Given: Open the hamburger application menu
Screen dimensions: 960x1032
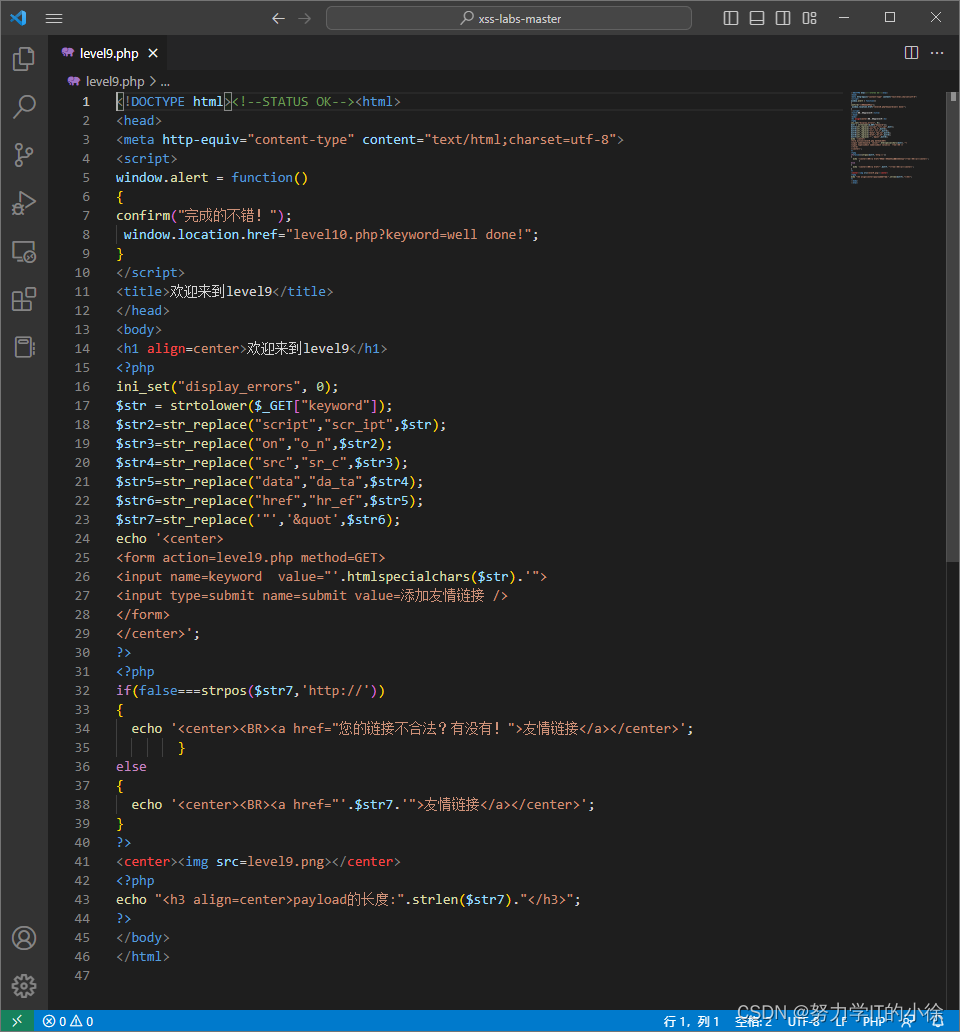Looking at the screenshot, I should point(54,18).
